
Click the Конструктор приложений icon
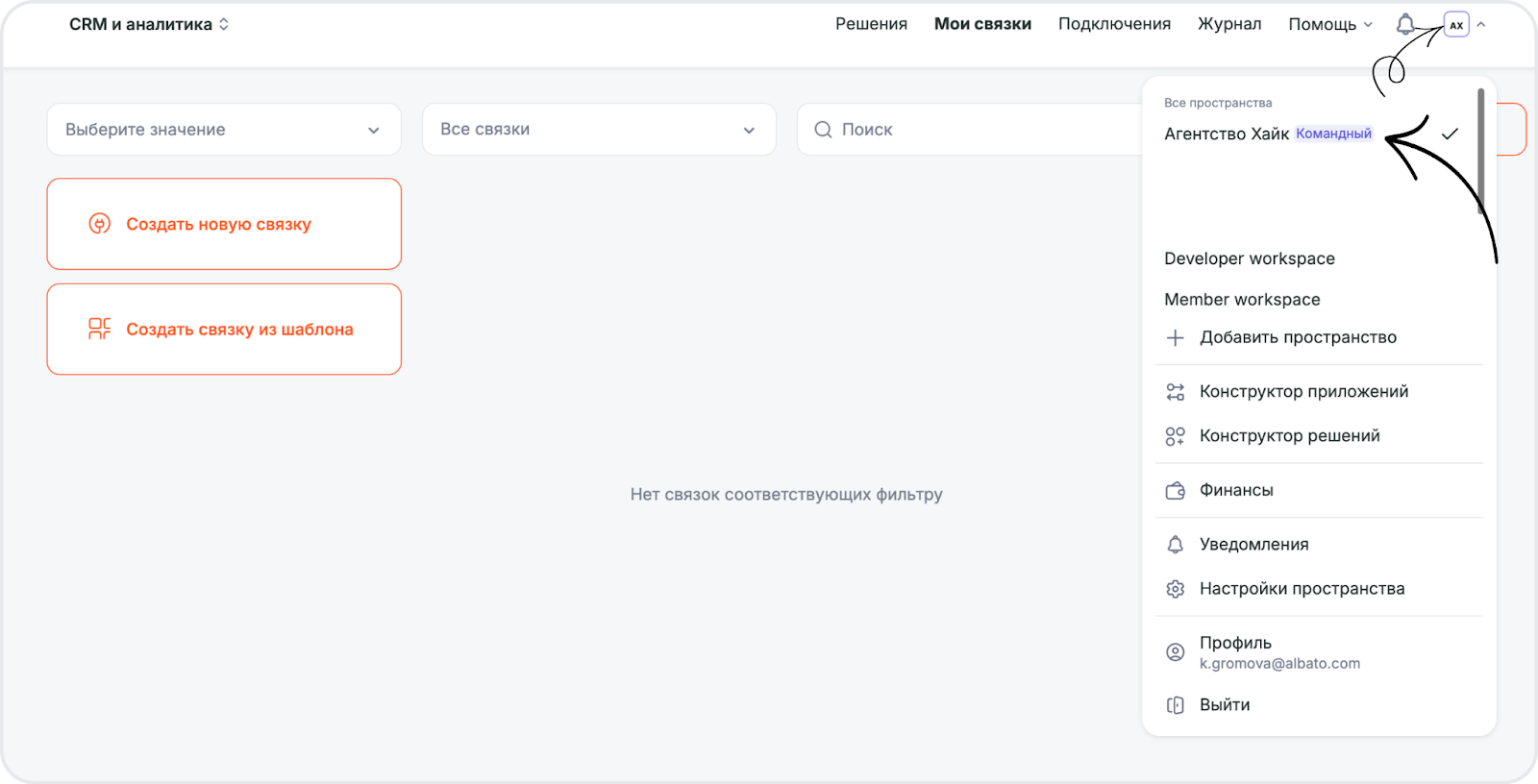(1175, 392)
